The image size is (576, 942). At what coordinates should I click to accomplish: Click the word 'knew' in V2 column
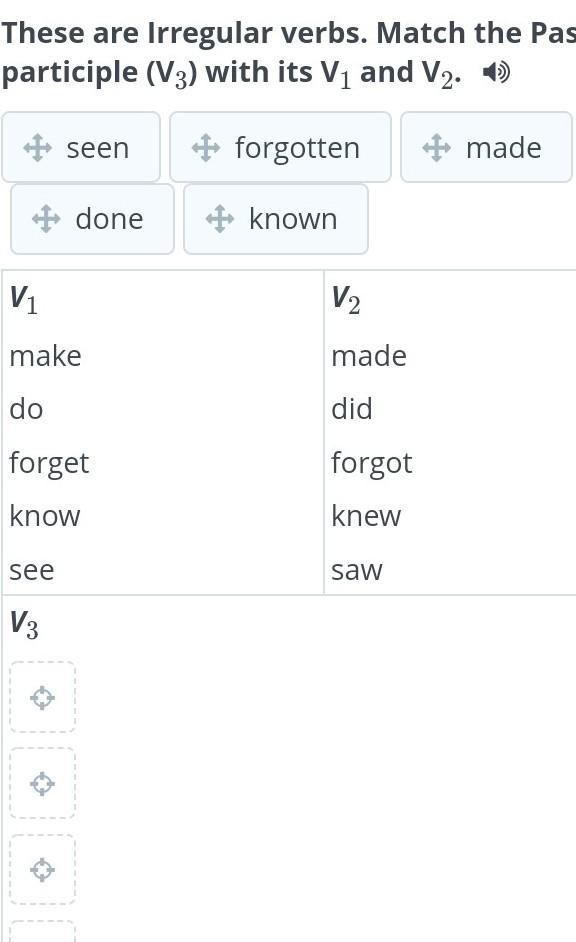point(366,515)
